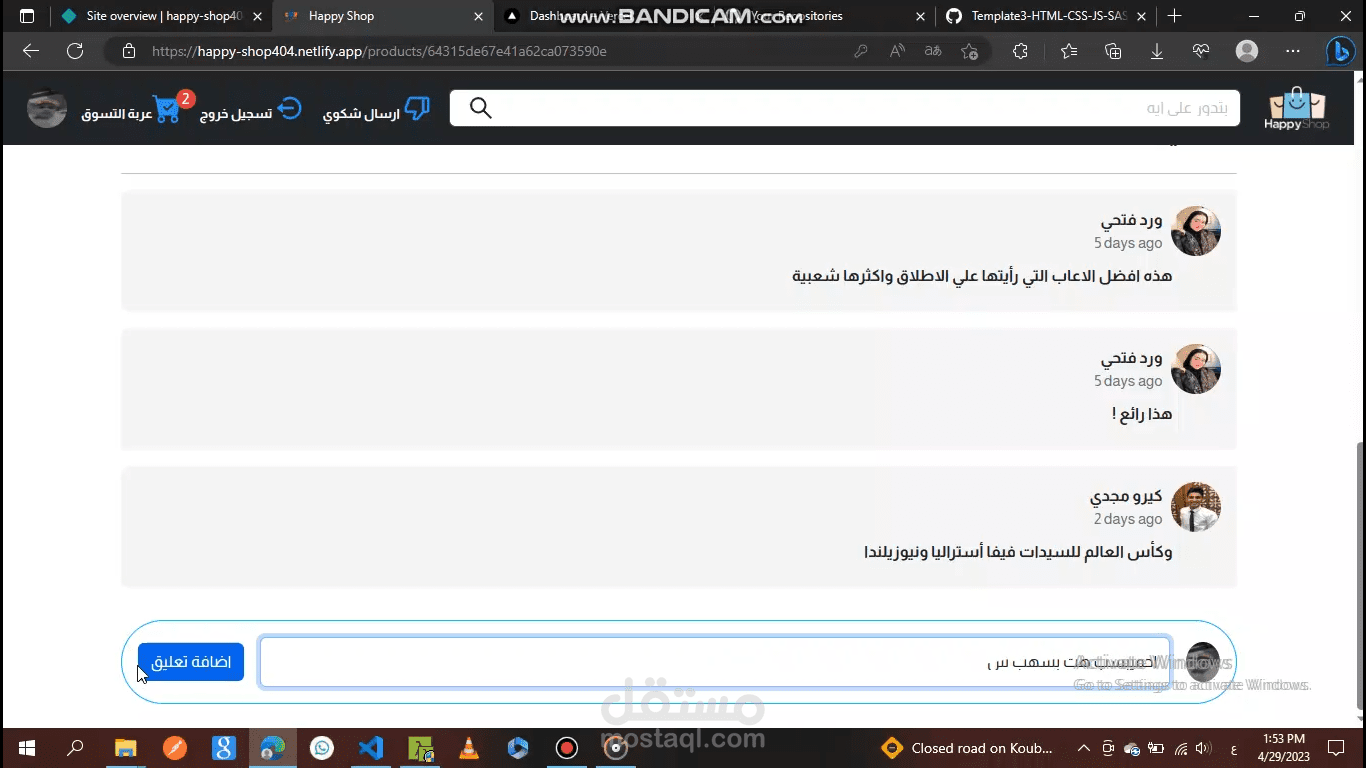Switch to the Template3-HTML-CSS-JS-SASS tab
Screen dimensions: 1366x768
[x=1047, y=16]
